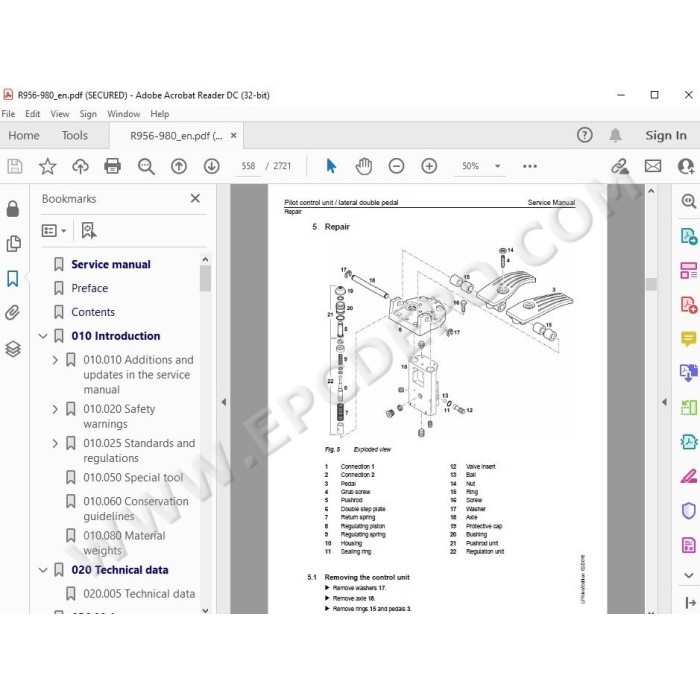Viewport: 700px width, 700px height.
Task: Open the Export PDF tool
Action: point(688,236)
